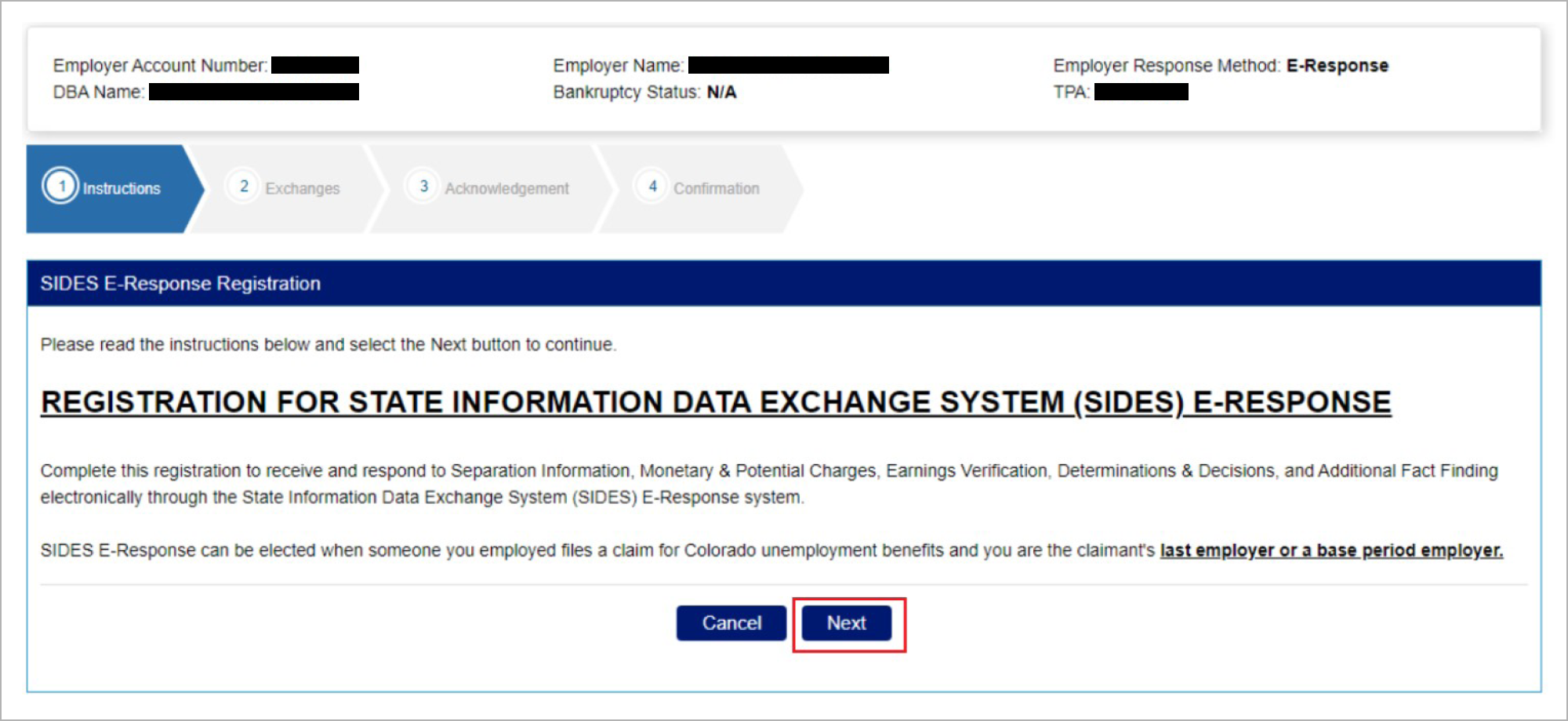The image size is (1568, 721).
Task: Jump to the Confirmation step label
Action: 717,189
